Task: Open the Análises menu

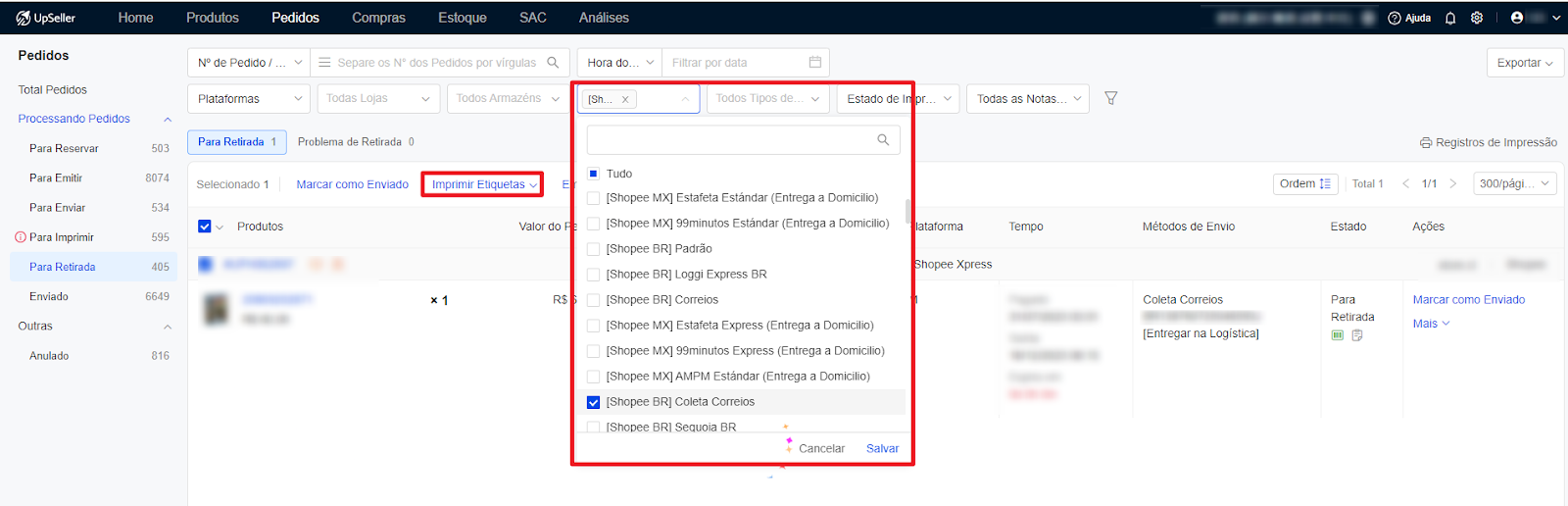Action: coord(604,18)
